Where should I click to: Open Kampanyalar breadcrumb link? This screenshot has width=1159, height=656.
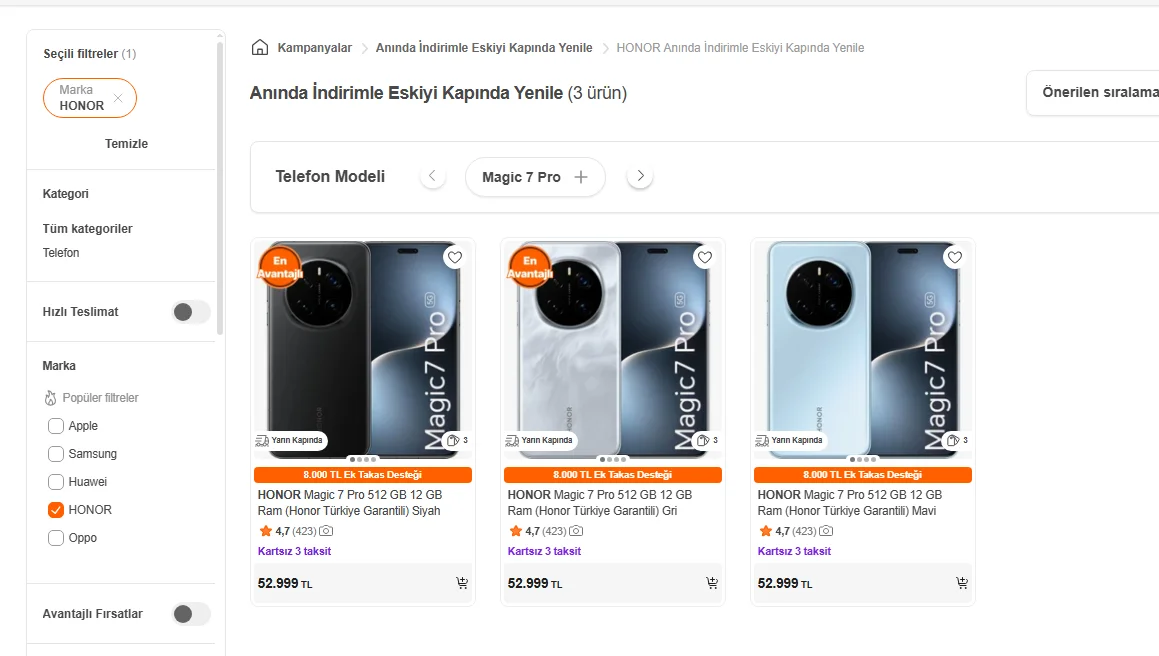coord(314,48)
